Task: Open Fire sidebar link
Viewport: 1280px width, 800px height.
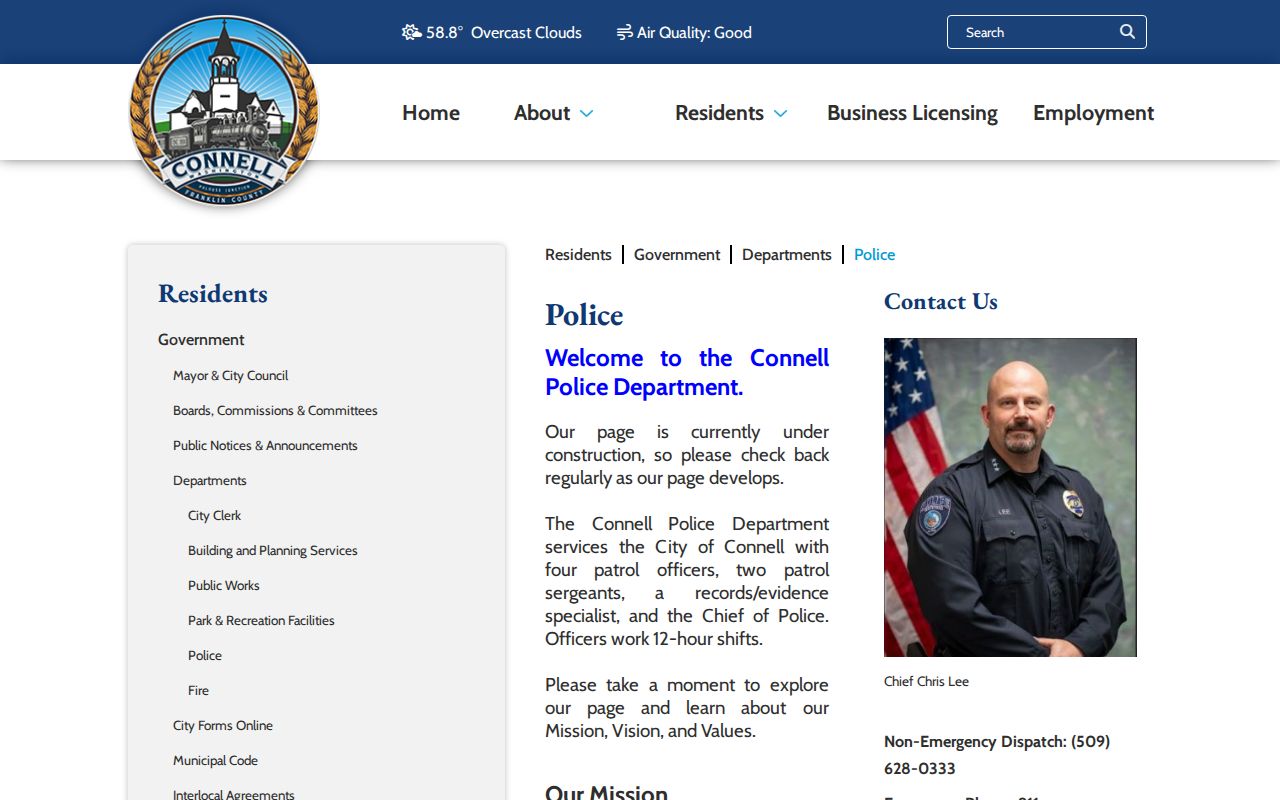Action: coord(198,691)
